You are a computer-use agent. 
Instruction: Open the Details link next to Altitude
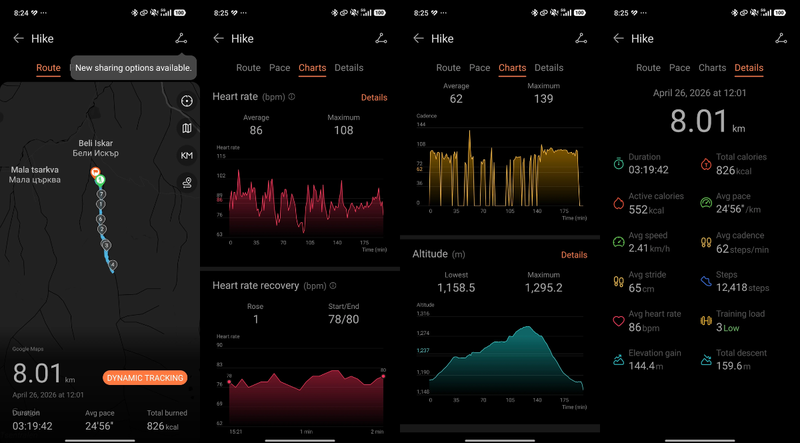[574, 255]
